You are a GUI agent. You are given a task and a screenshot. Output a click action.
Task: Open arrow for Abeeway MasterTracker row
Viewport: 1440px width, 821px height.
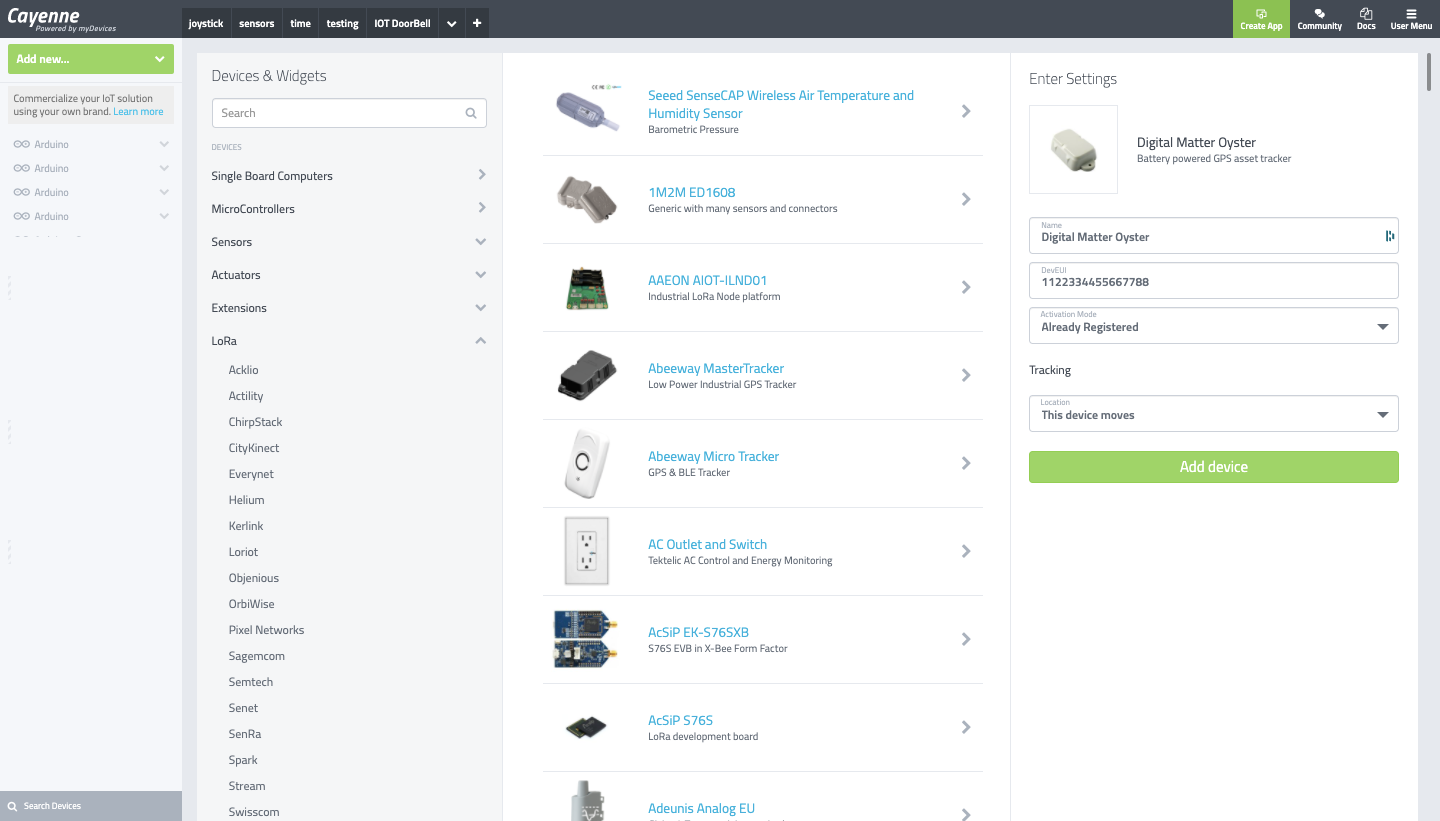966,375
